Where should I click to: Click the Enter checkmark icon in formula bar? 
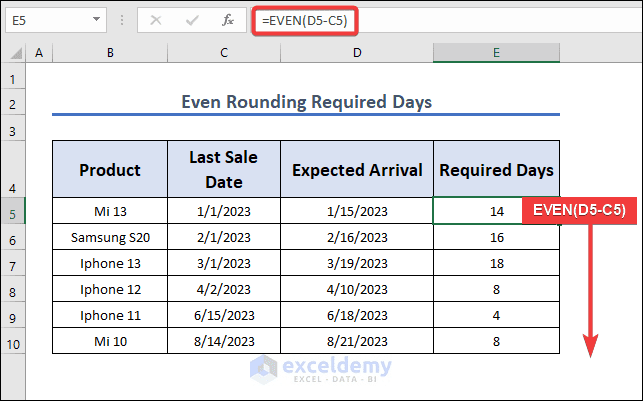click(192, 20)
